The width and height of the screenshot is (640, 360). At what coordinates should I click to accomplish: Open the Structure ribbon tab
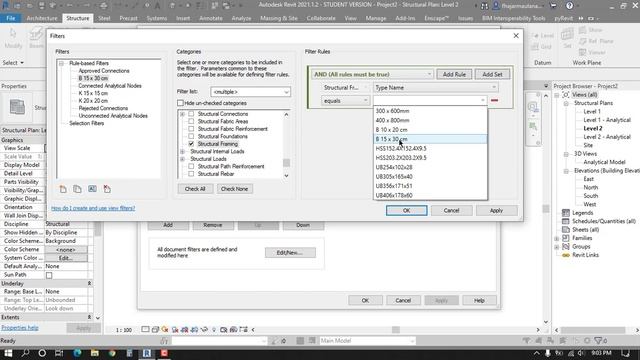point(78,18)
